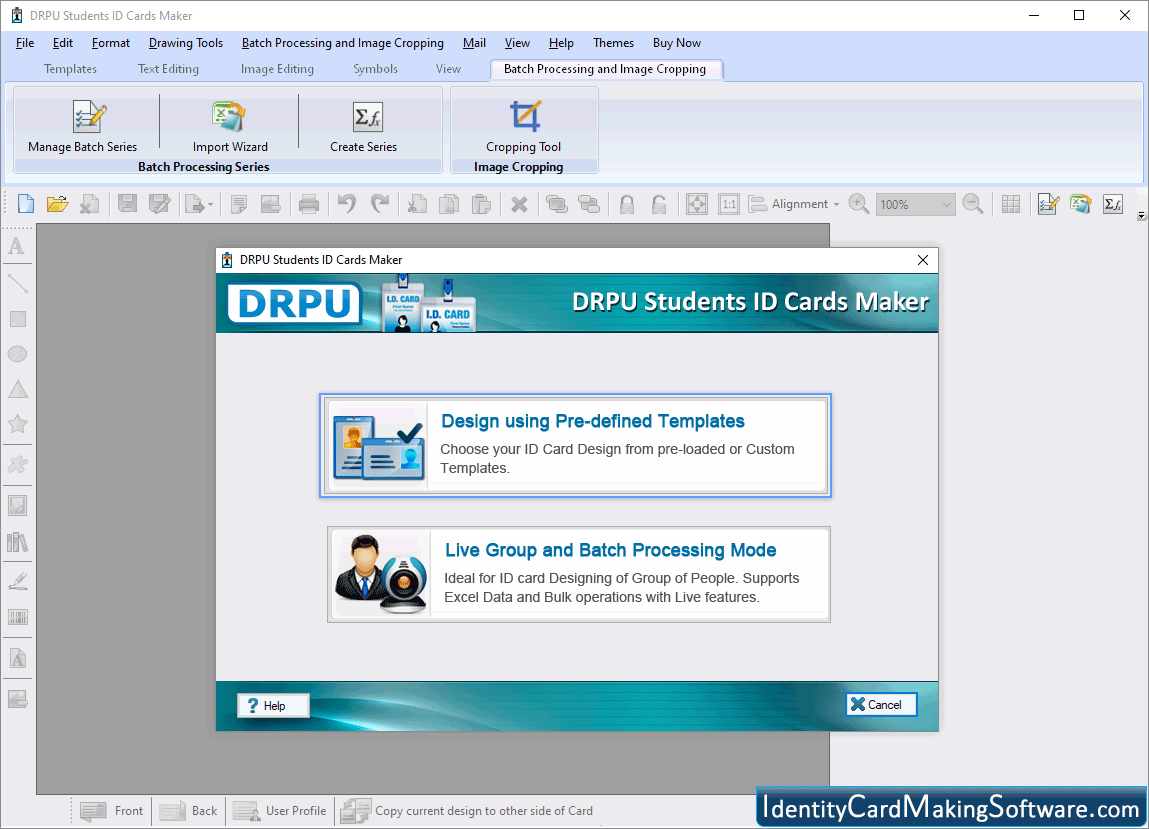Click the lock padlock toolbar icon
The height and width of the screenshot is (829, 1149).
pyautogui.click(x=627, y=204)
